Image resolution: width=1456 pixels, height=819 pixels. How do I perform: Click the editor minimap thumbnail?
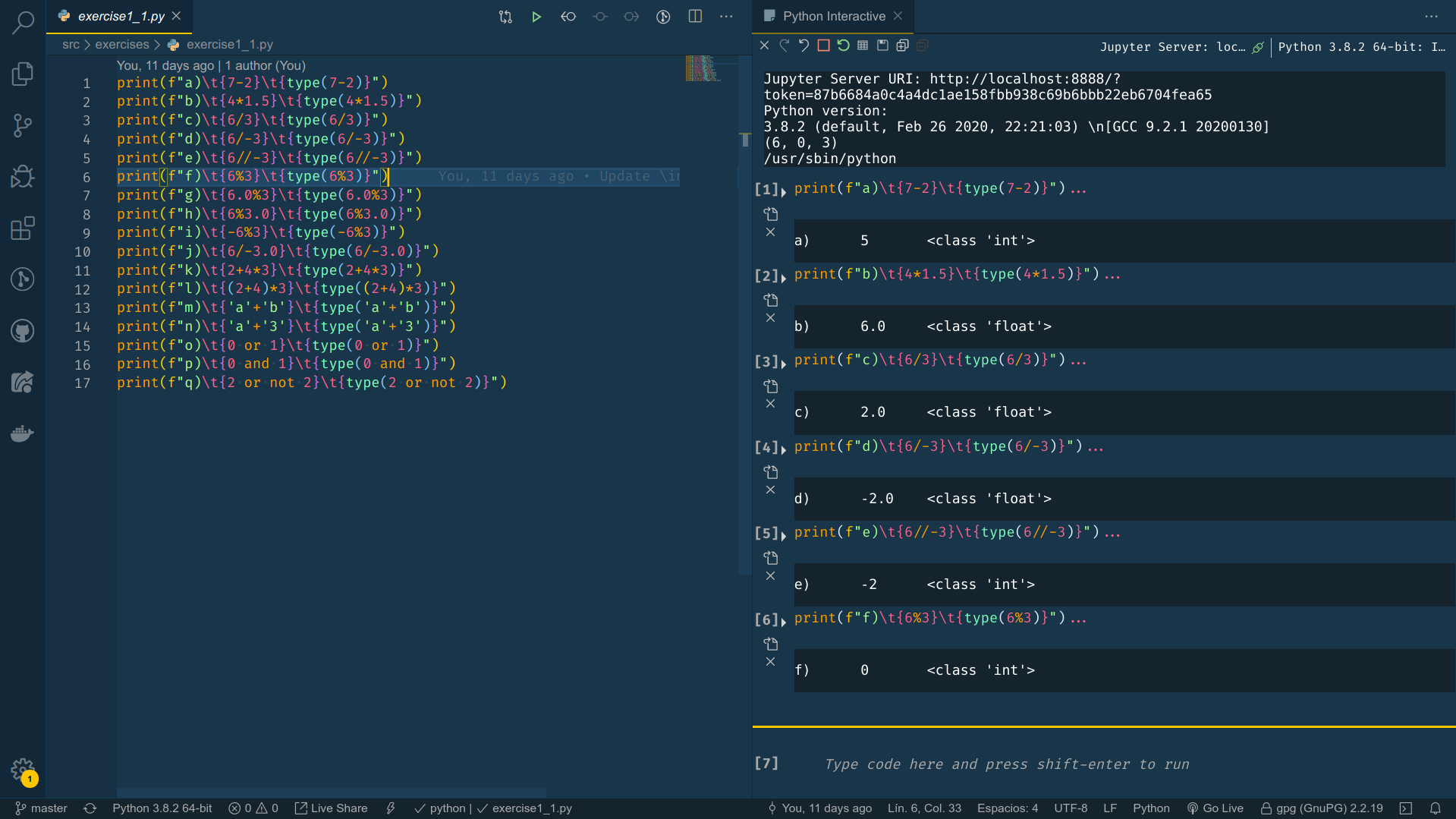pos(702,68)
